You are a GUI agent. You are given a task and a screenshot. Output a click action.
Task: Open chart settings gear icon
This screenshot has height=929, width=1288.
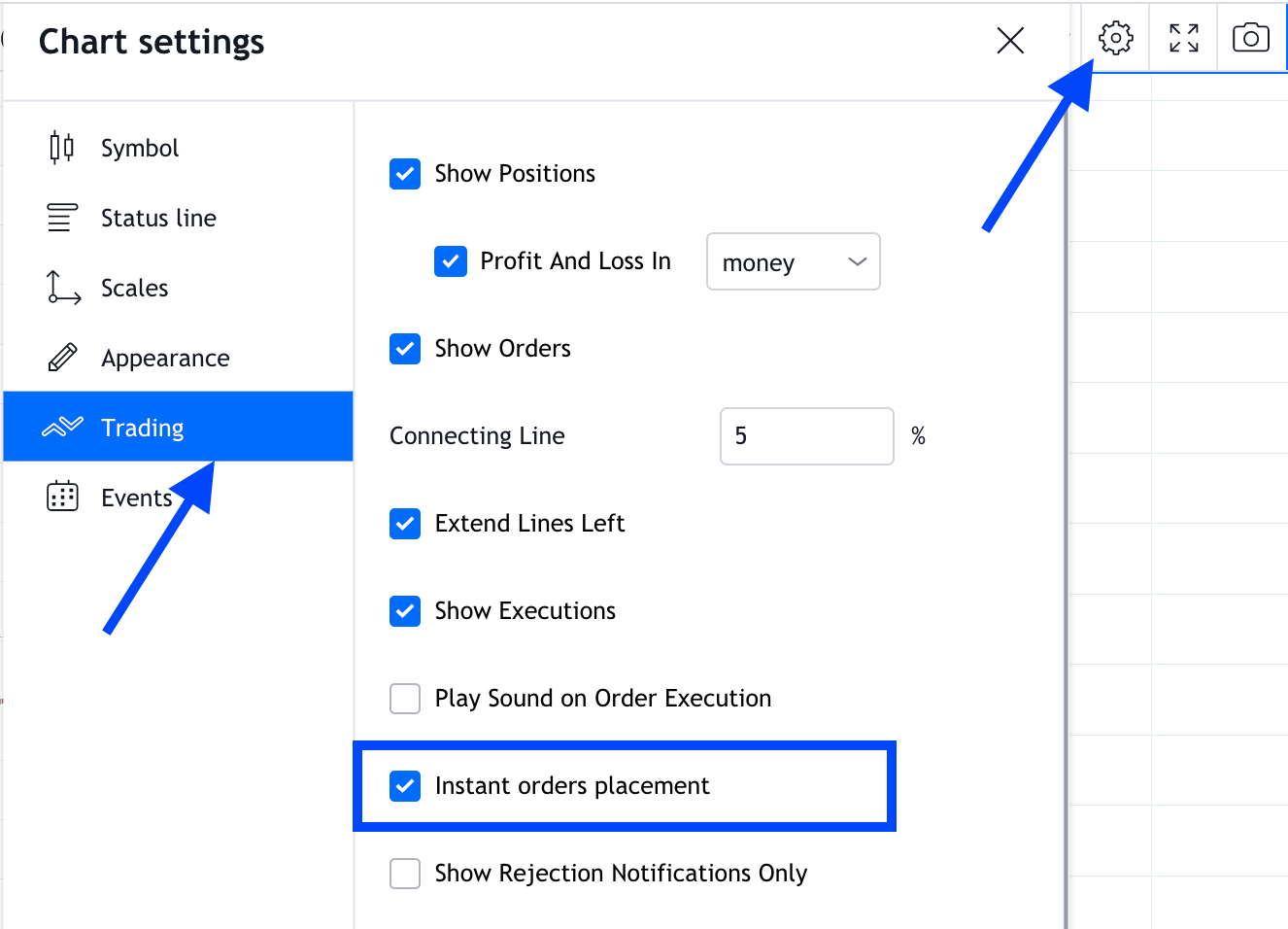pyautogui.click(x=1115, y=38)
